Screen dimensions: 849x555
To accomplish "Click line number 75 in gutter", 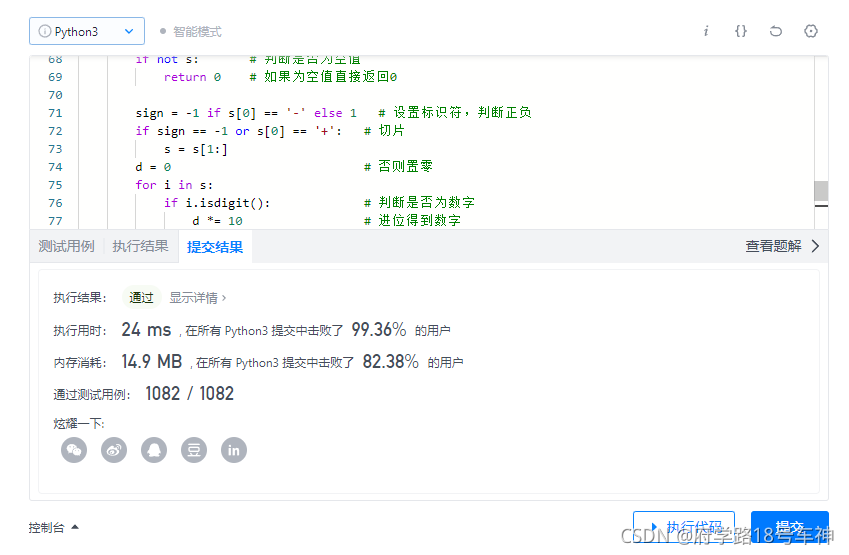I will [x=55, y=185].
